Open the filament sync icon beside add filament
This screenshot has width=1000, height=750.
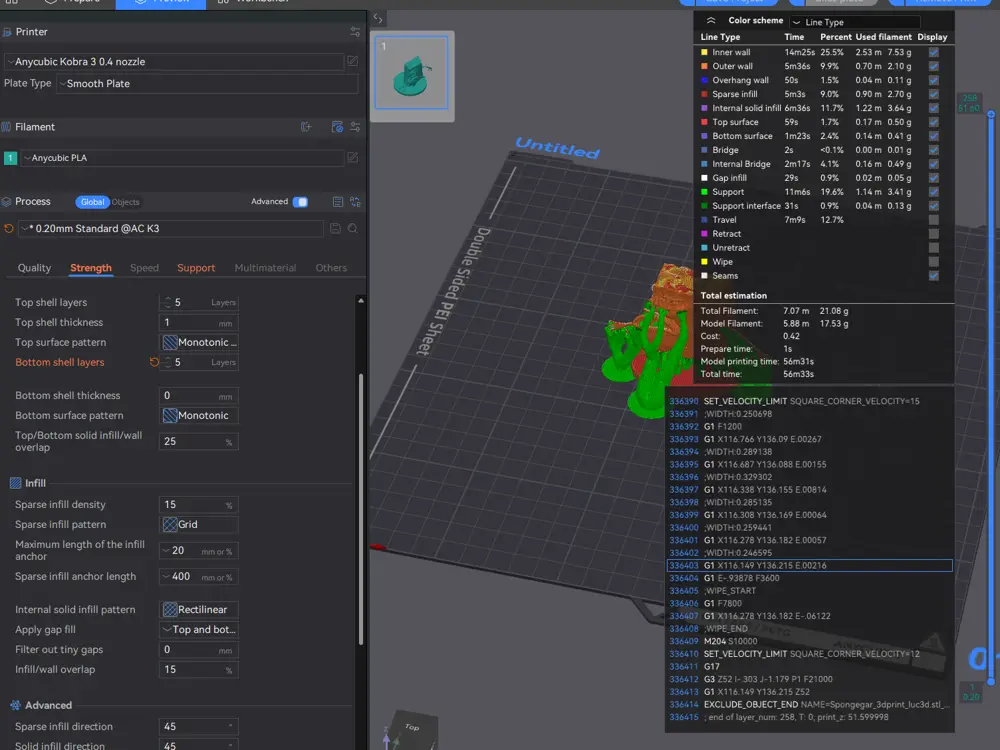[x=337, y=127]
